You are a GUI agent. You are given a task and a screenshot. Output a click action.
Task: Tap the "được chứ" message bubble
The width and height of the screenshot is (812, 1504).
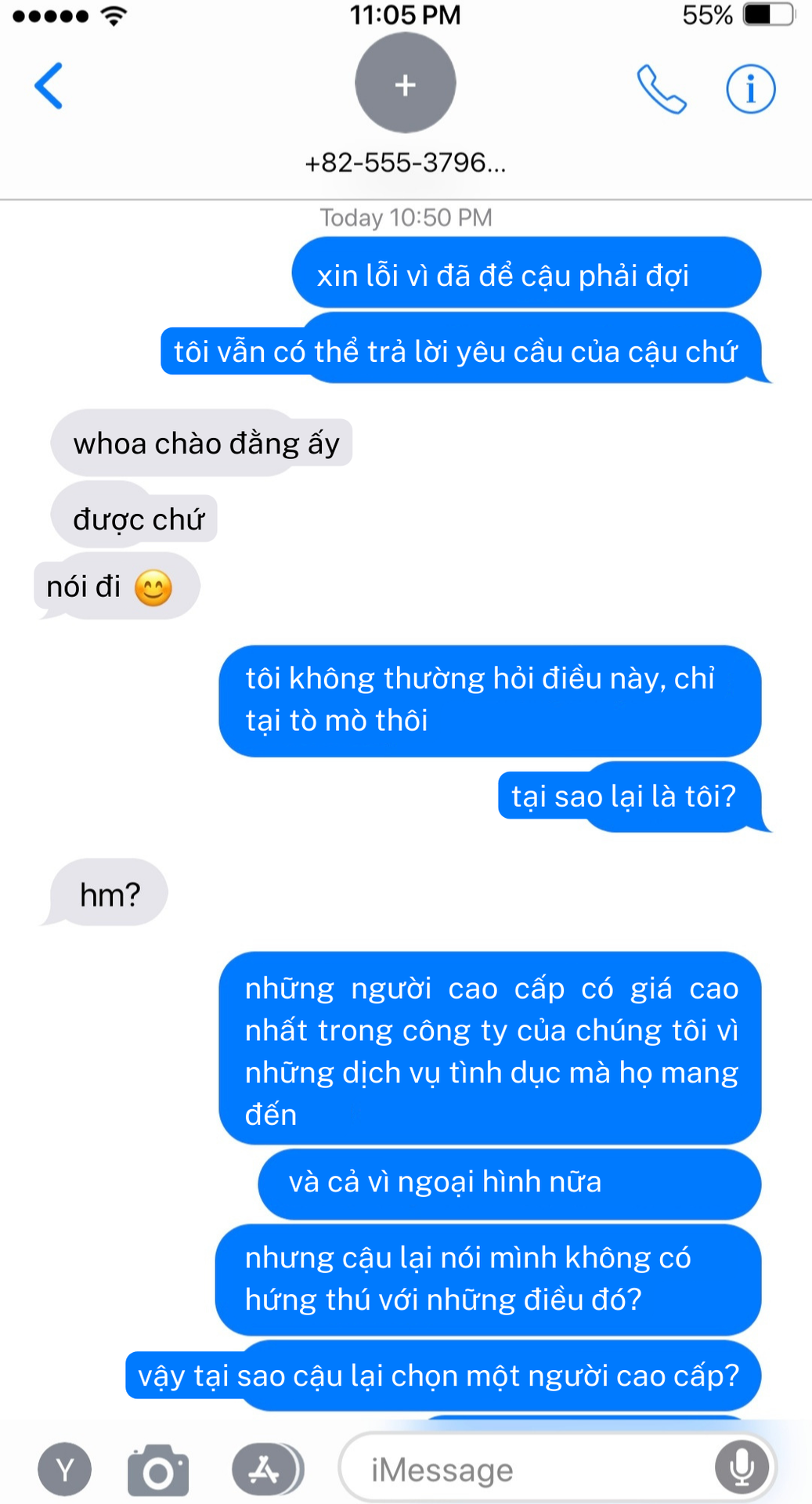[x=134, y=517]
